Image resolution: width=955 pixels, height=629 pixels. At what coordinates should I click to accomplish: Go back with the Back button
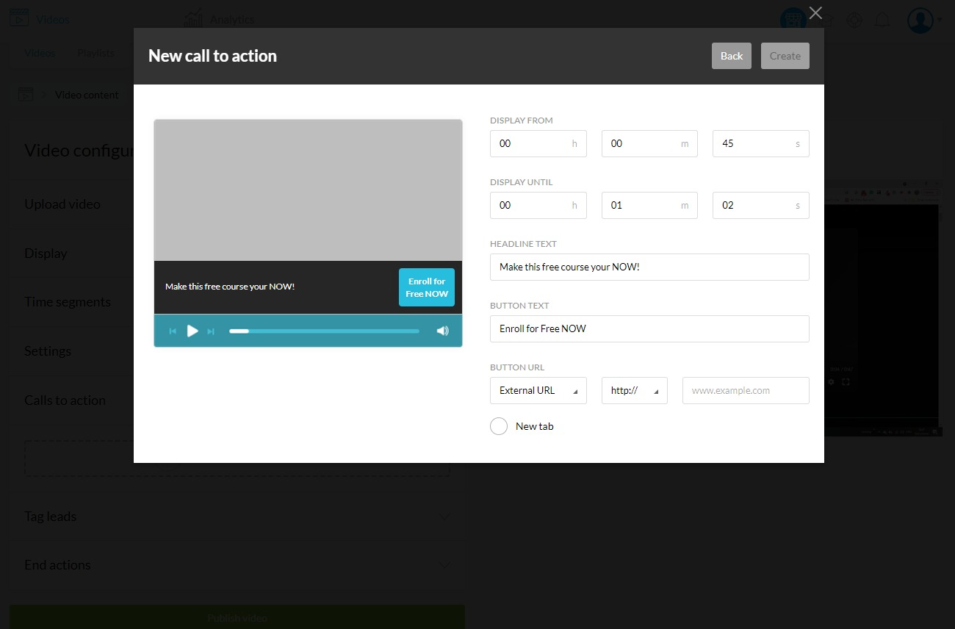coord(731,56)
